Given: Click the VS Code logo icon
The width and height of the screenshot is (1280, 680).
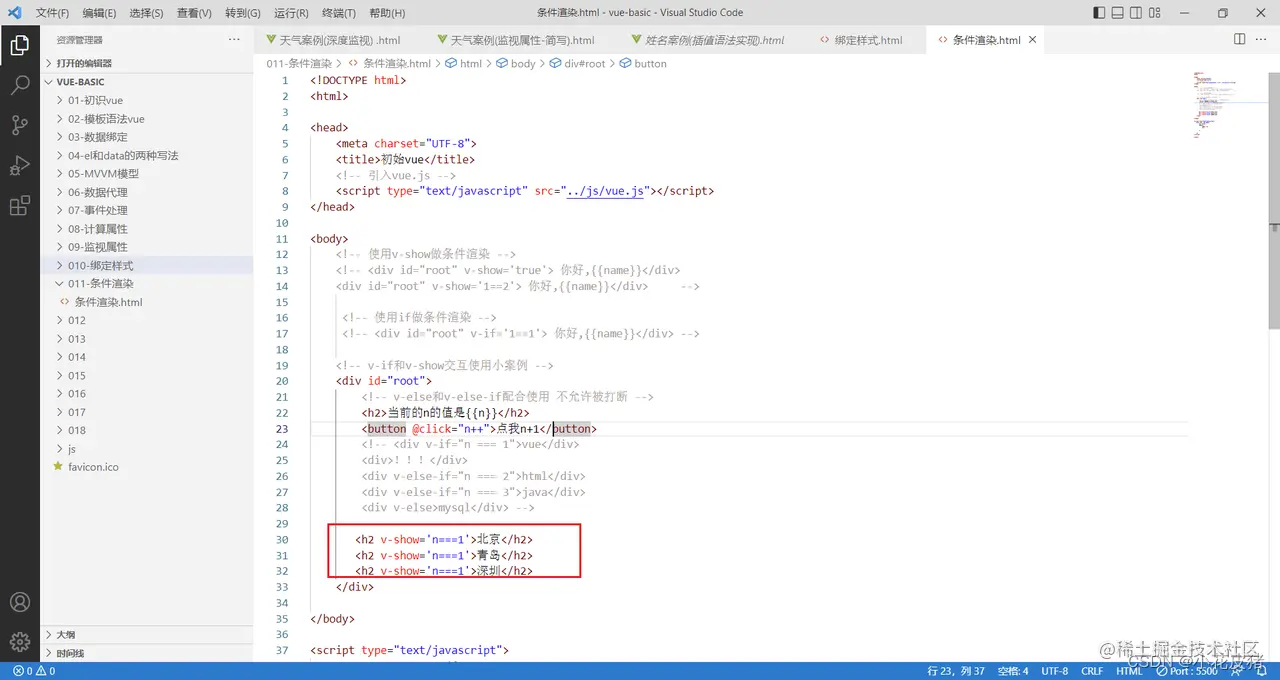Looking at the screenshot, I should click(x=14, y=13).
